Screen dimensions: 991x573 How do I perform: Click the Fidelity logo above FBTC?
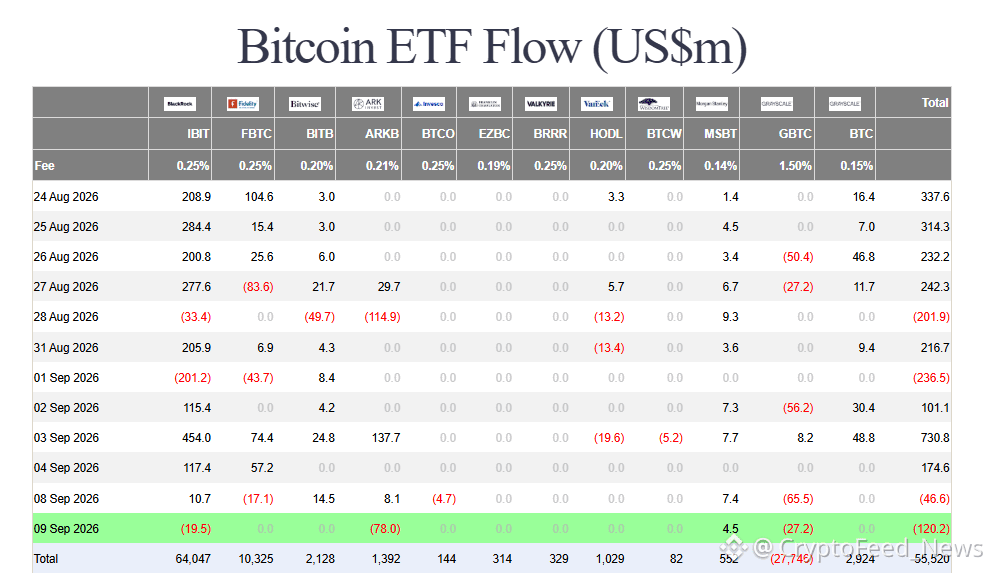[243, 104]
